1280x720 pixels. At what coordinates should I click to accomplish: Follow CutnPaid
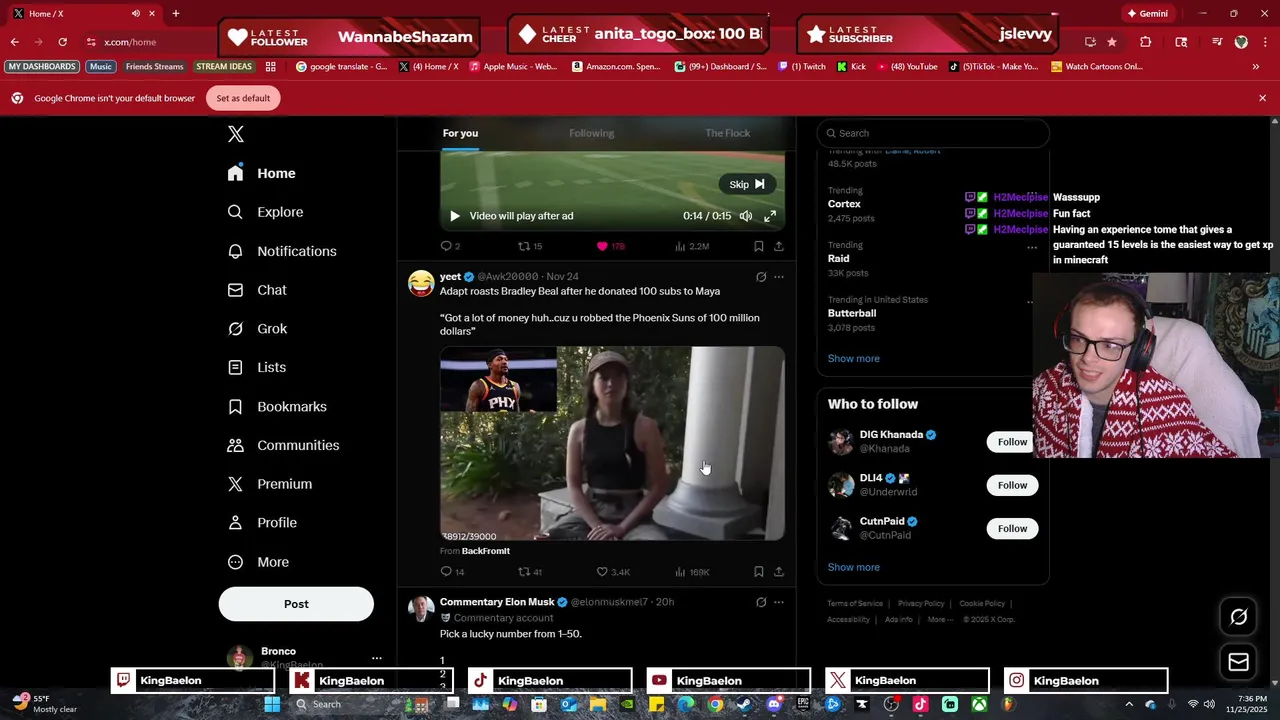(x=1012, y=528)
